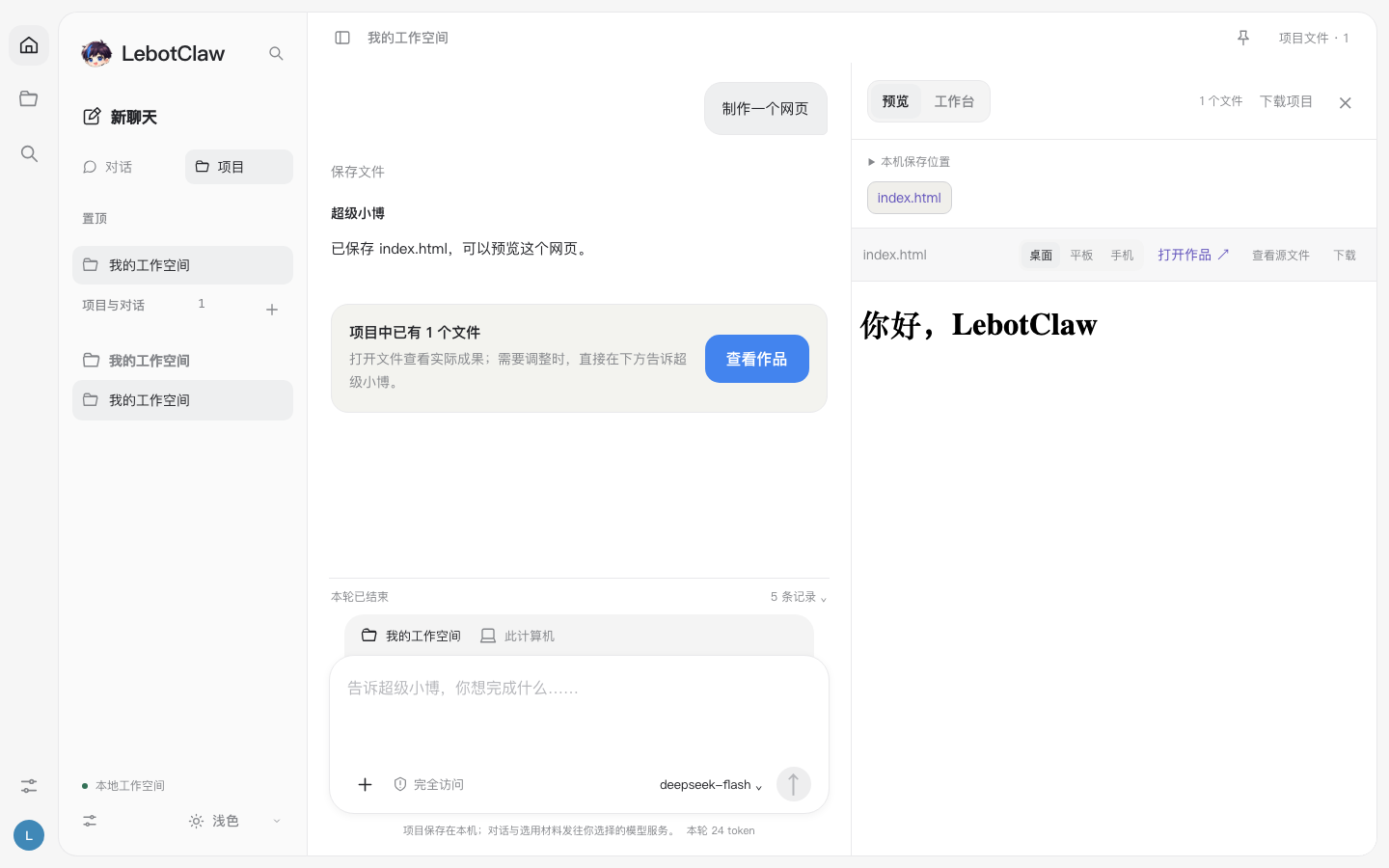Open the first 我的工作空间 under 项目与对话
Image resolution: width=1389 pixels, height=868 pixels.
point(182,361)
